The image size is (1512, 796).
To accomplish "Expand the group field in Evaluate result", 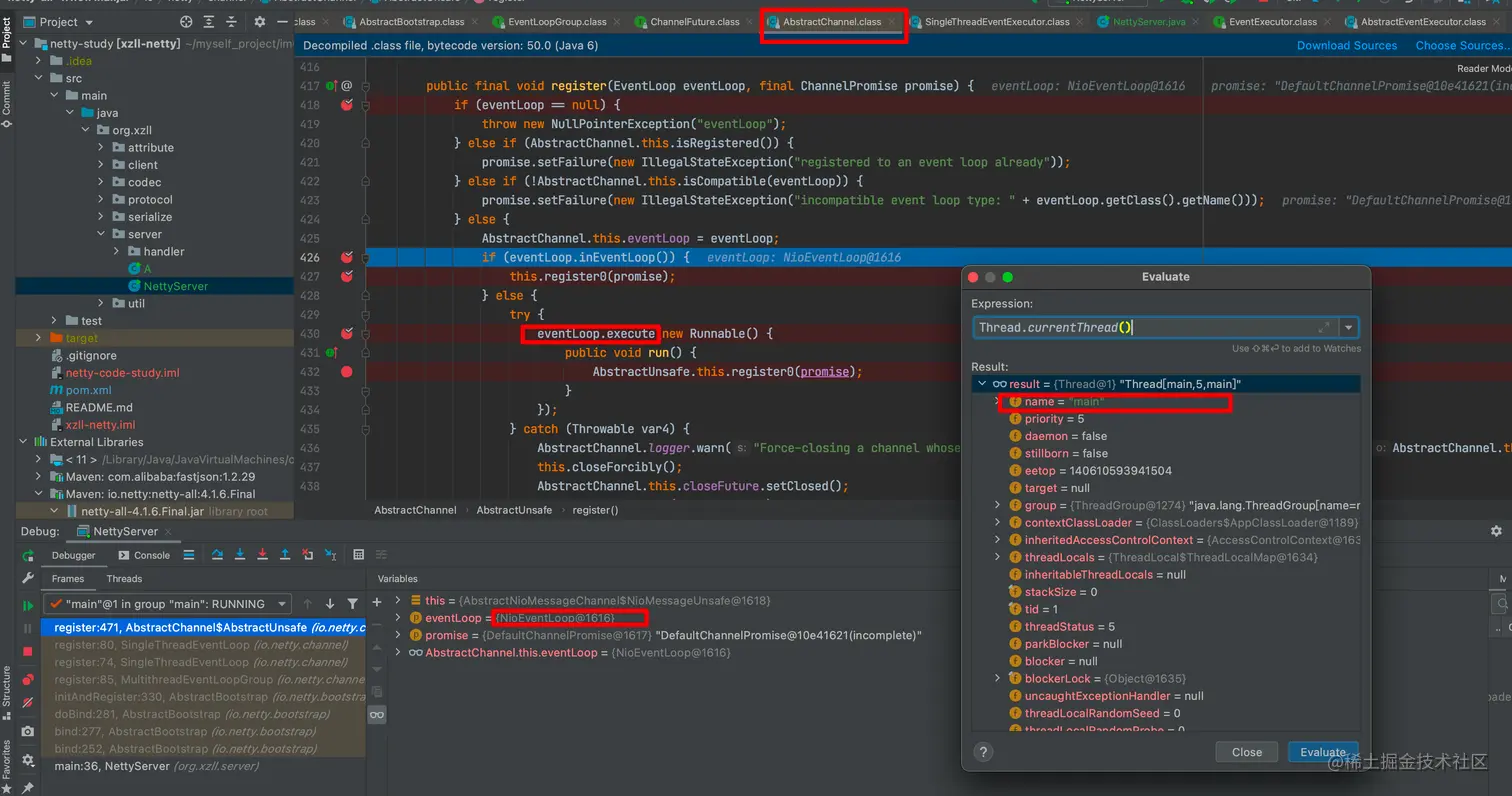I will click(997, 505).
